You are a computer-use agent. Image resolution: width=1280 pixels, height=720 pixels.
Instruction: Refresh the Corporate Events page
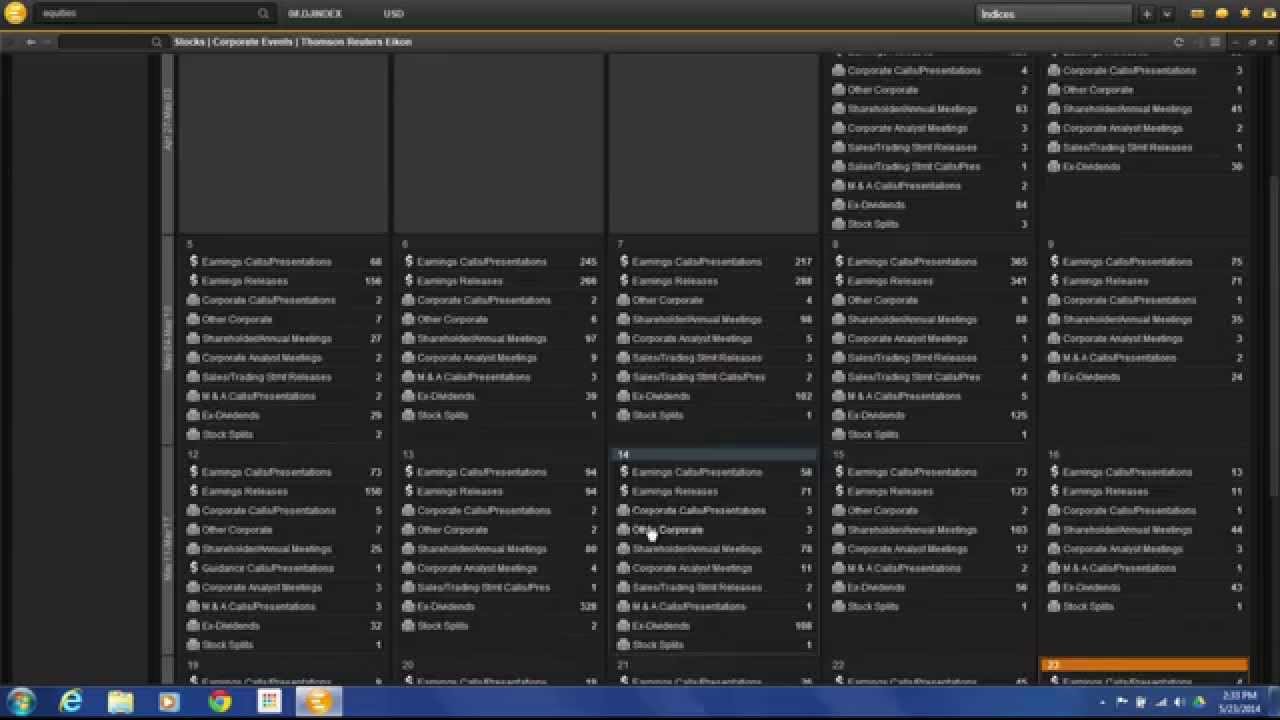point(1179,42)
